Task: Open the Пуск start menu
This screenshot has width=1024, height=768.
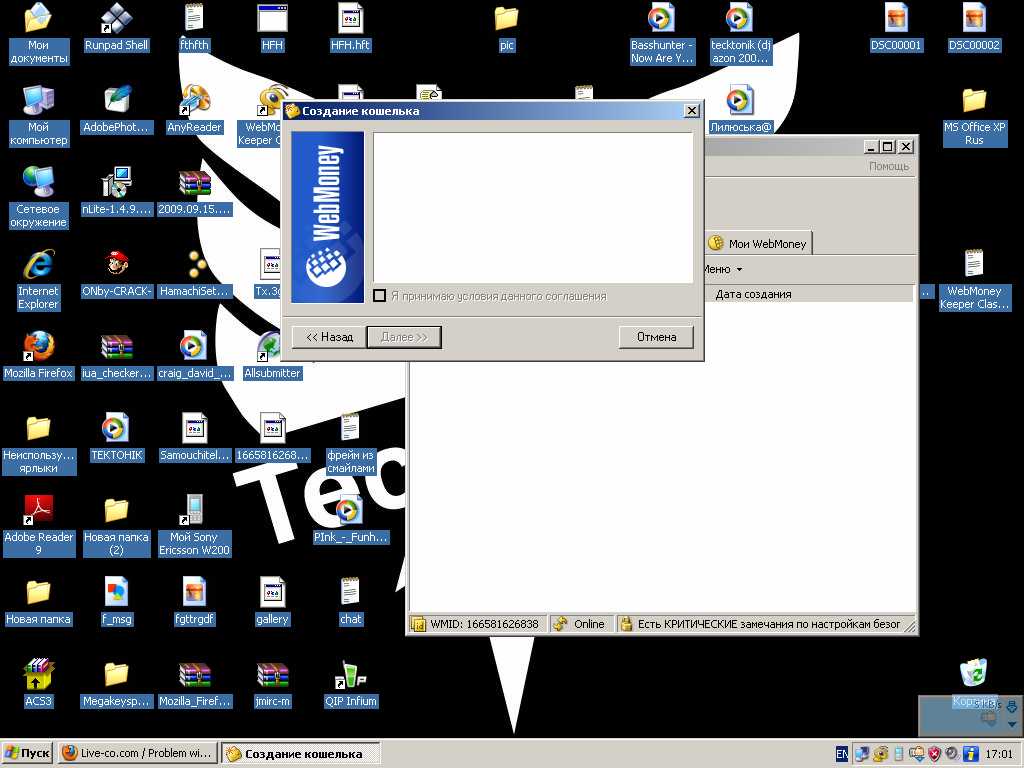Action: [x=28, y=753]
